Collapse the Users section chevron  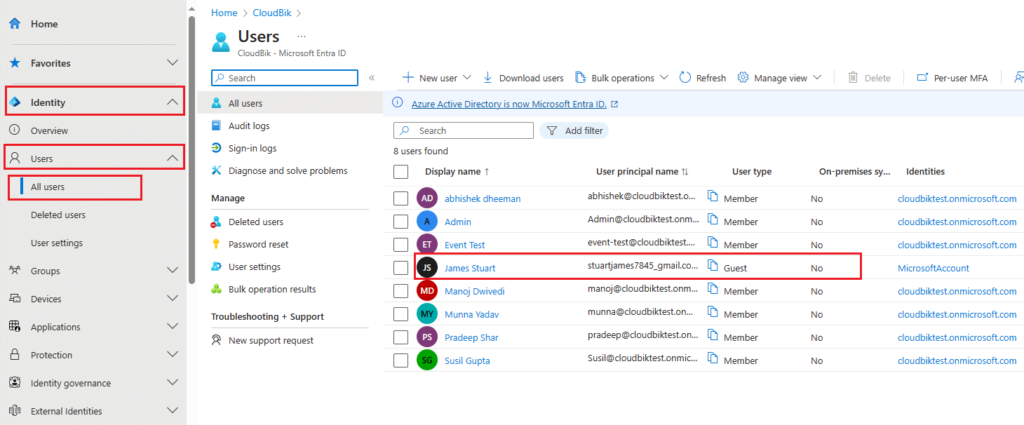172,158
